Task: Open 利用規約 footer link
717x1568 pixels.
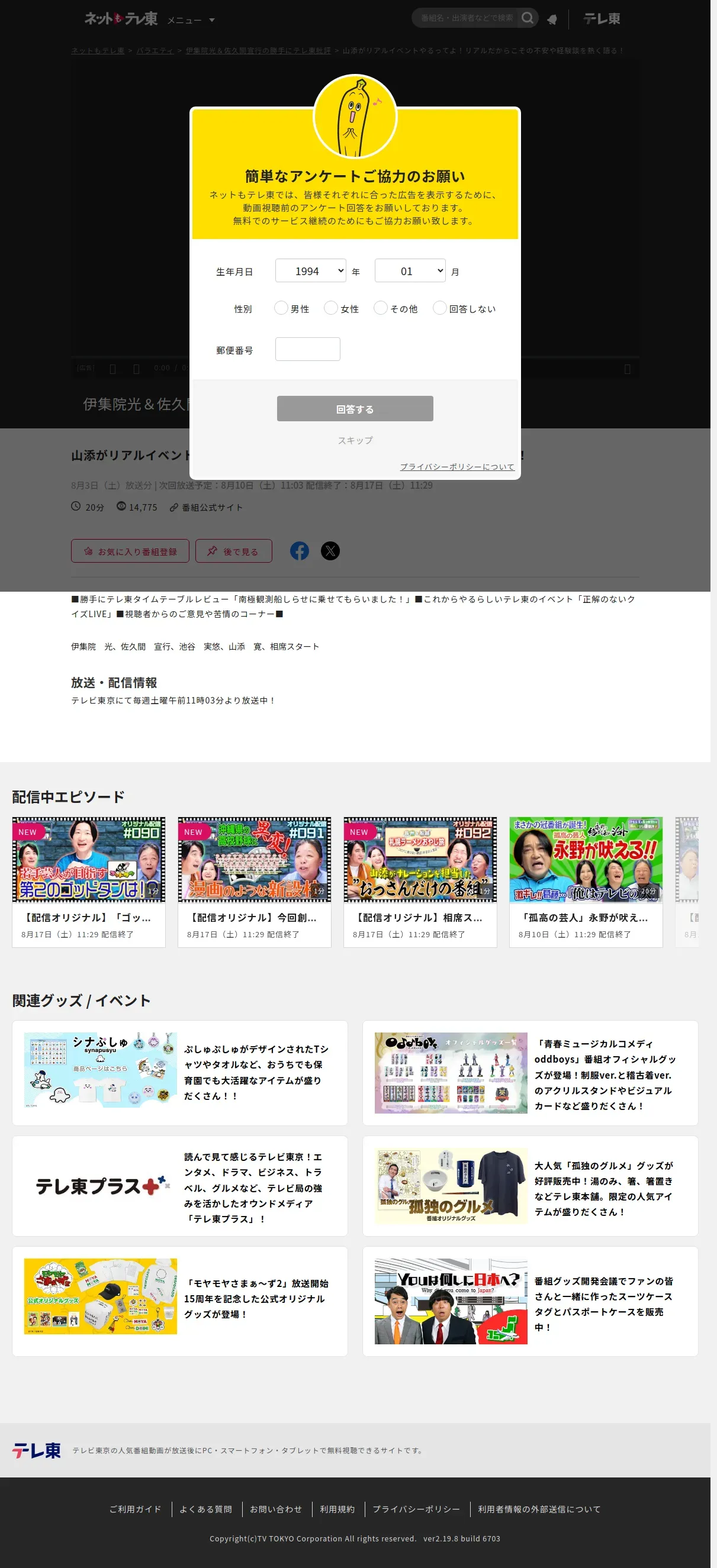Action: coord(337,1509)
